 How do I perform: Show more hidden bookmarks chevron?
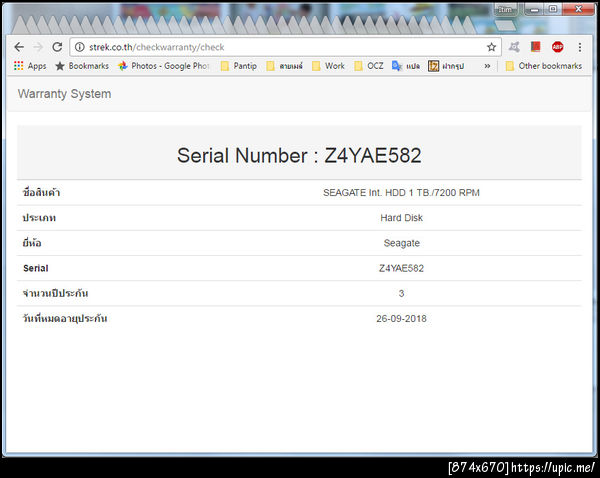[487, 66]
